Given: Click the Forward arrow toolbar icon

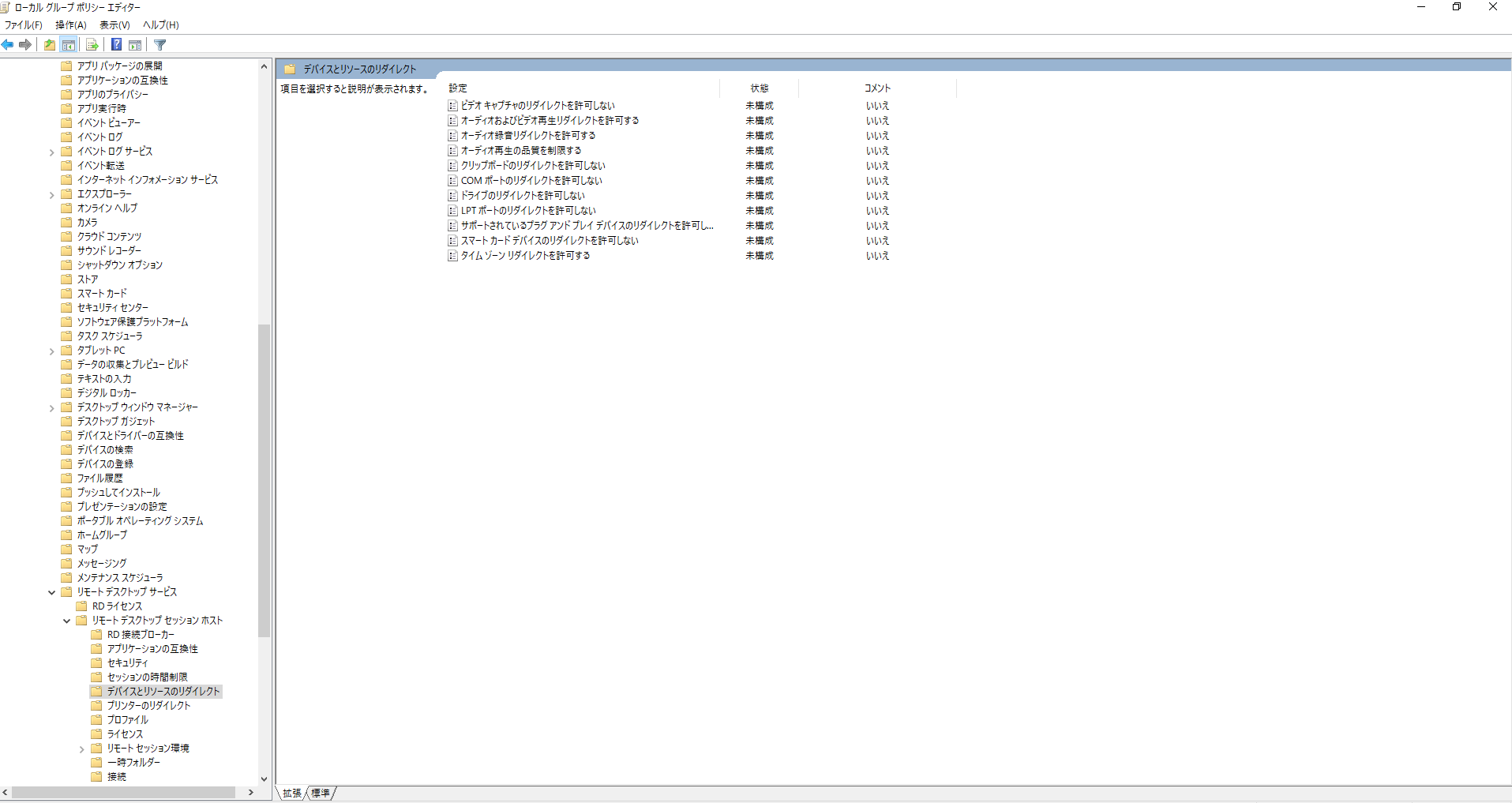Looking at the screenshot, I should tap(25, 44).
